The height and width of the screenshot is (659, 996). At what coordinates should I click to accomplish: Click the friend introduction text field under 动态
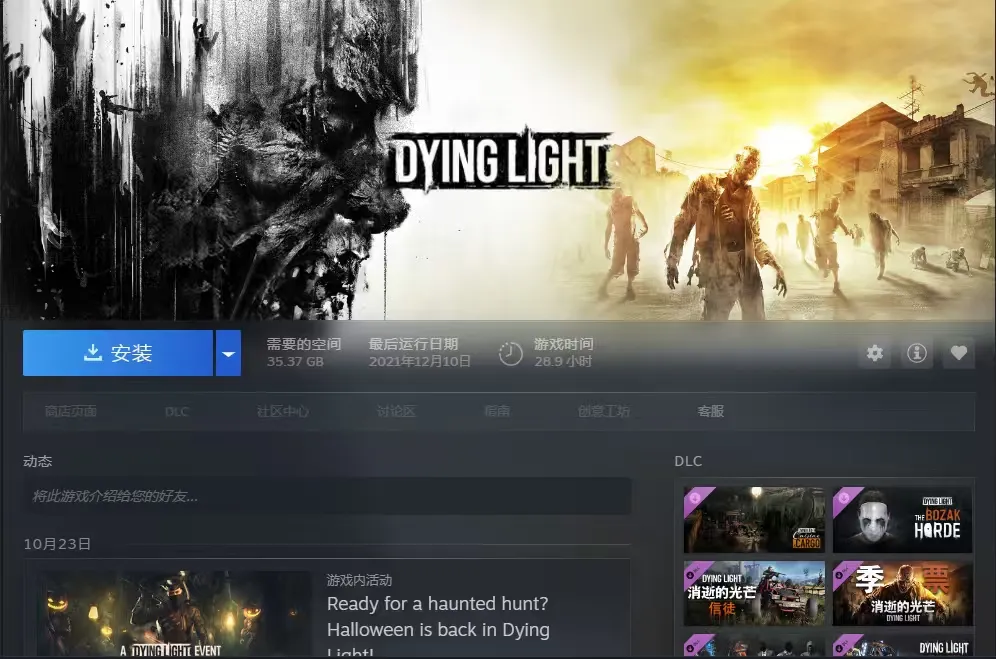point(327,496)
